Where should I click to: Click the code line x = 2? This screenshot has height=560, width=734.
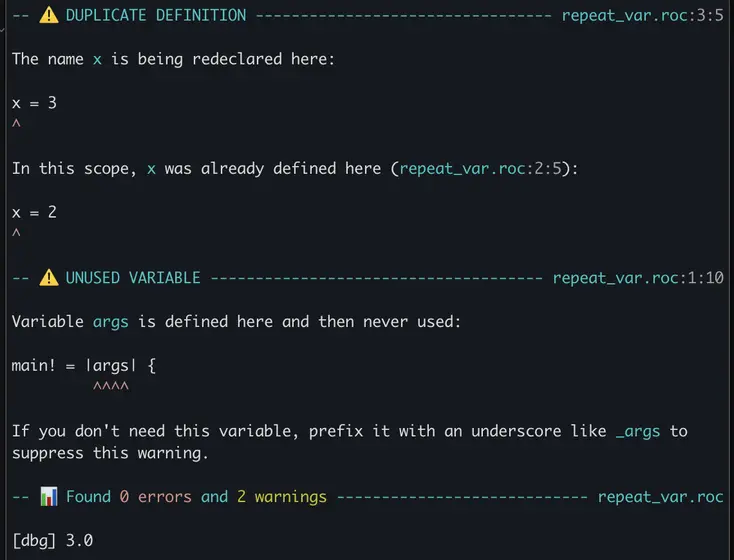(34, 212)
